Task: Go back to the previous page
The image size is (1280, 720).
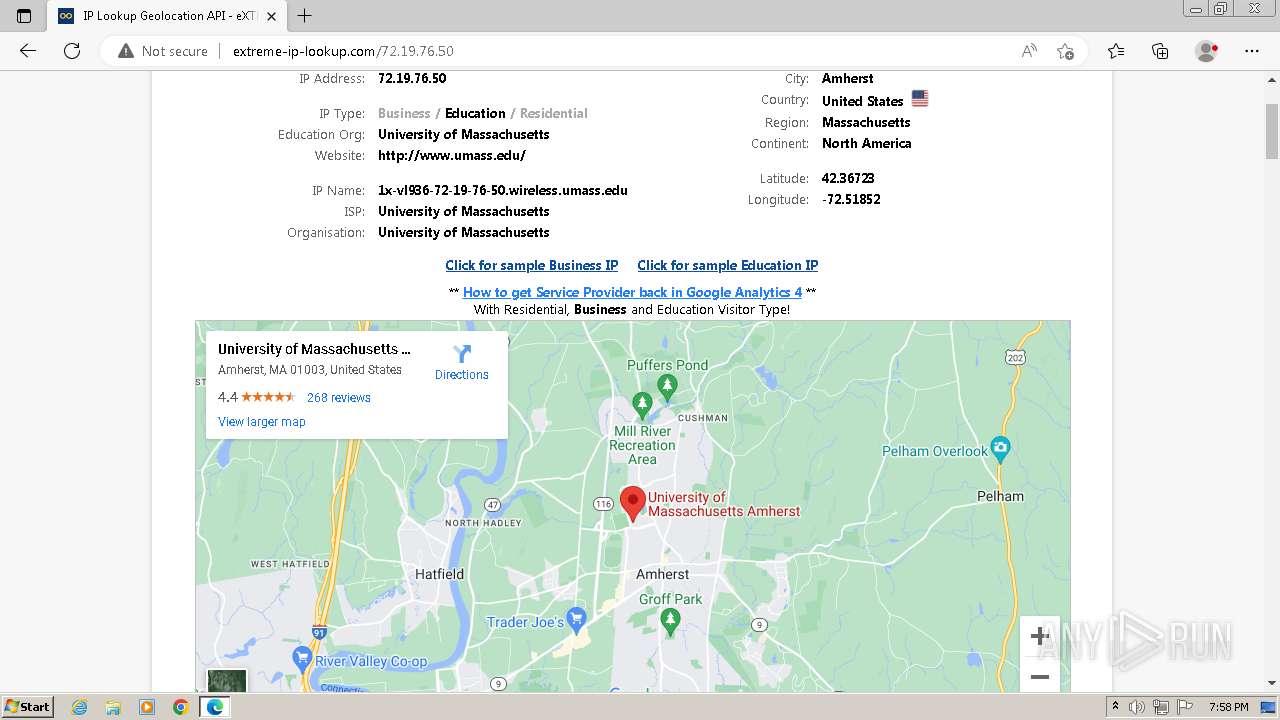Action: (28, 51)
